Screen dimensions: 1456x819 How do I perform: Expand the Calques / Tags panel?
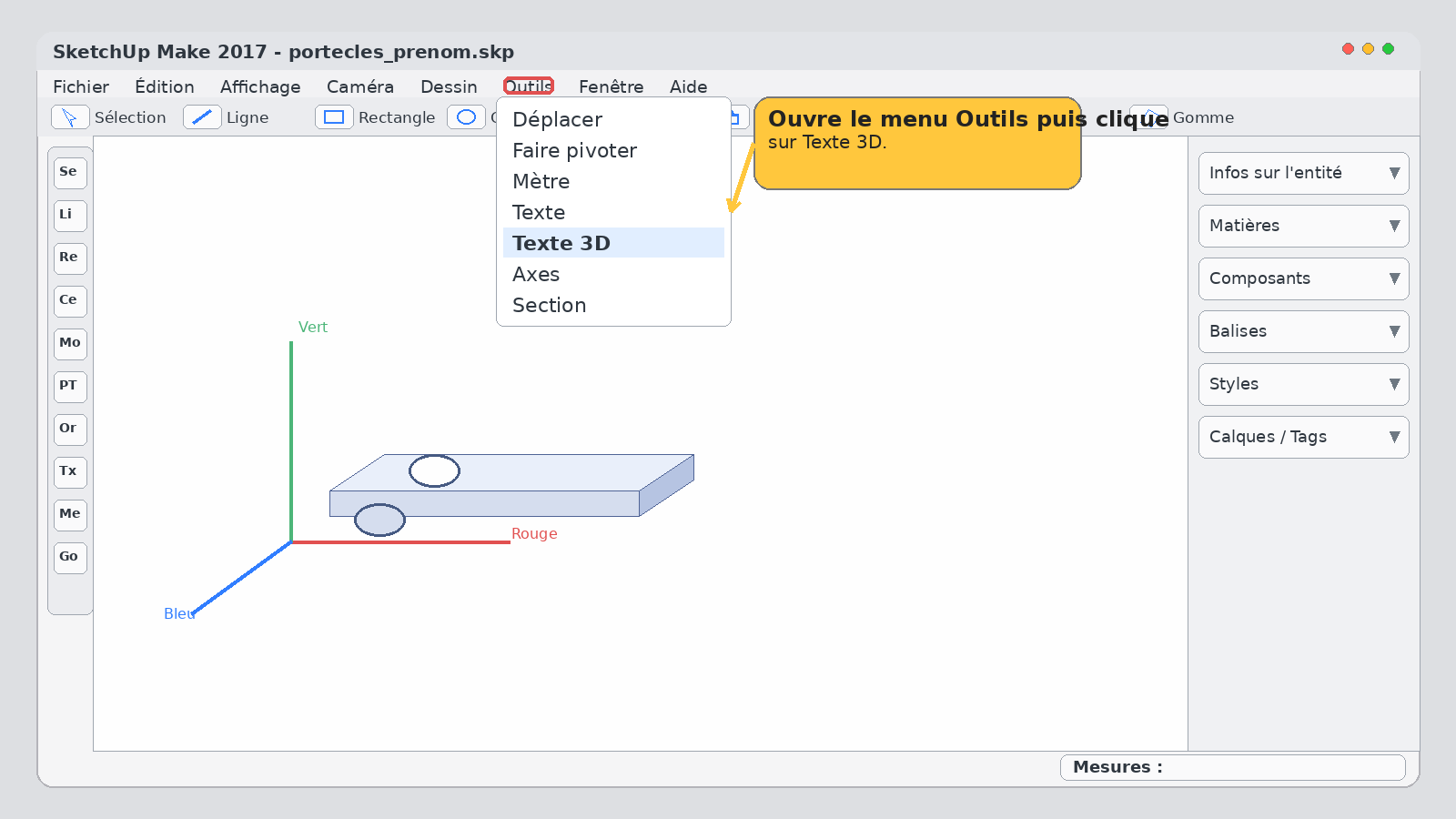[1303, 437]
